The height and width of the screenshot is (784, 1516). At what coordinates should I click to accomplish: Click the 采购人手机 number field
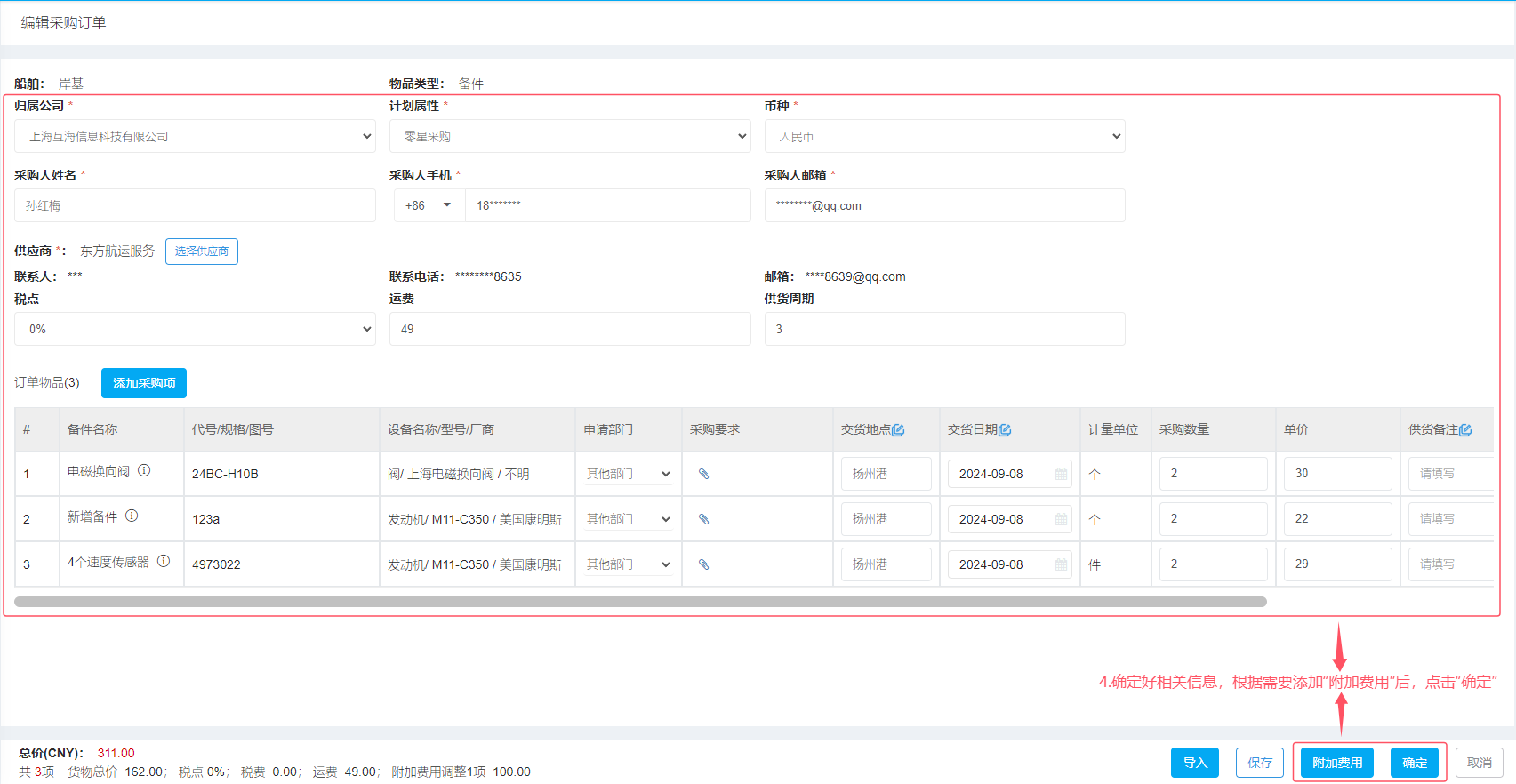(x=608, y=205)
